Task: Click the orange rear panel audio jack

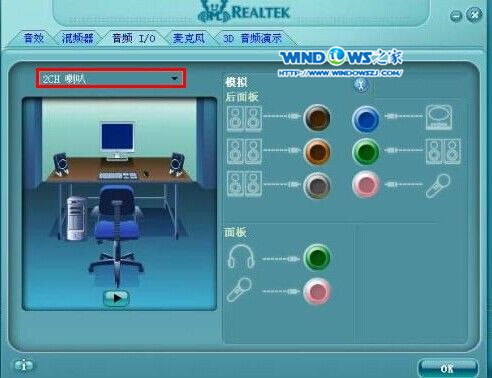Action: [317, 152]
